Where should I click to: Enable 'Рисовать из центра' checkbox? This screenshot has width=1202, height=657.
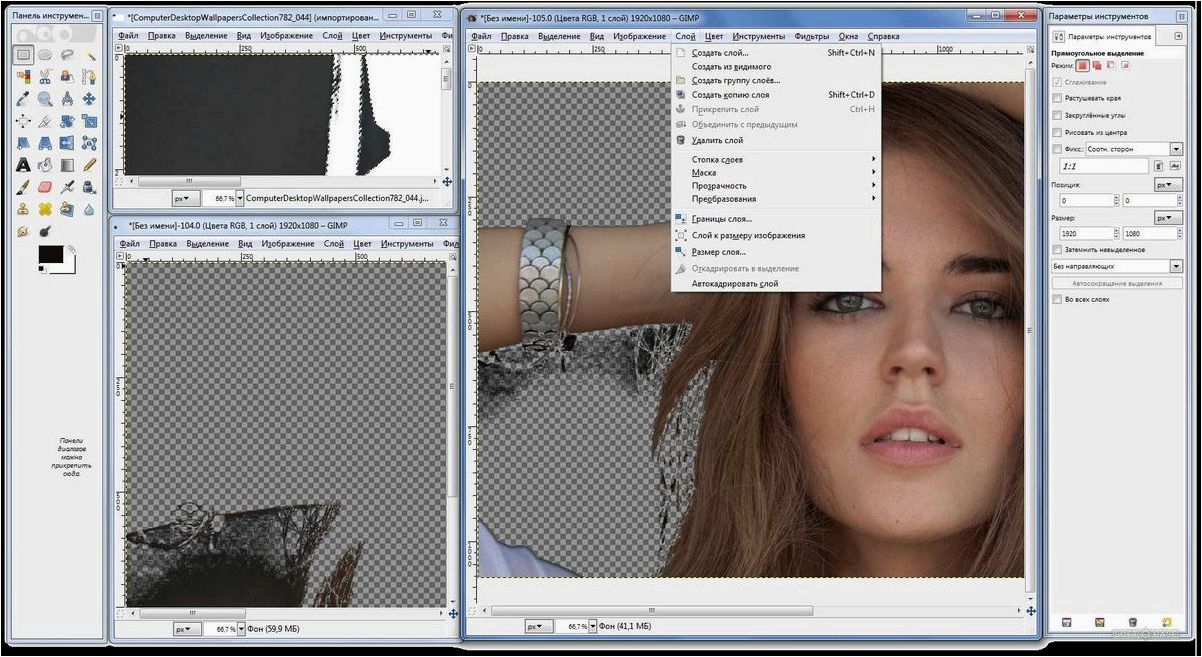1057,132
